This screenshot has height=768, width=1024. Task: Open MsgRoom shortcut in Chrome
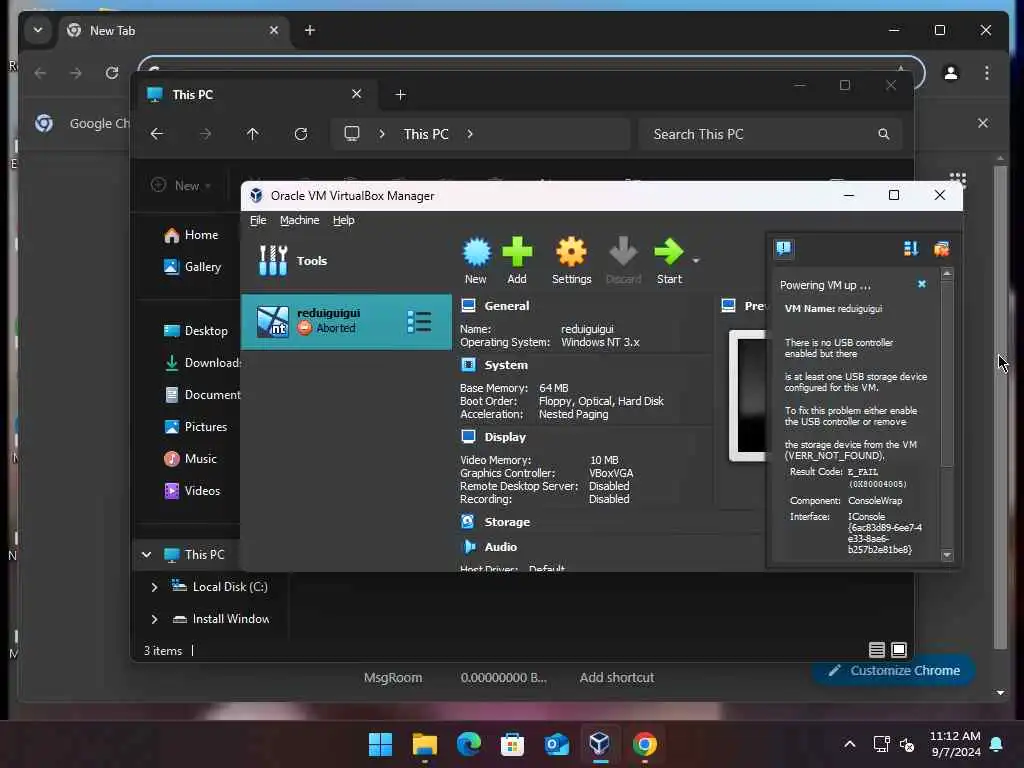[x=392, y=677]
